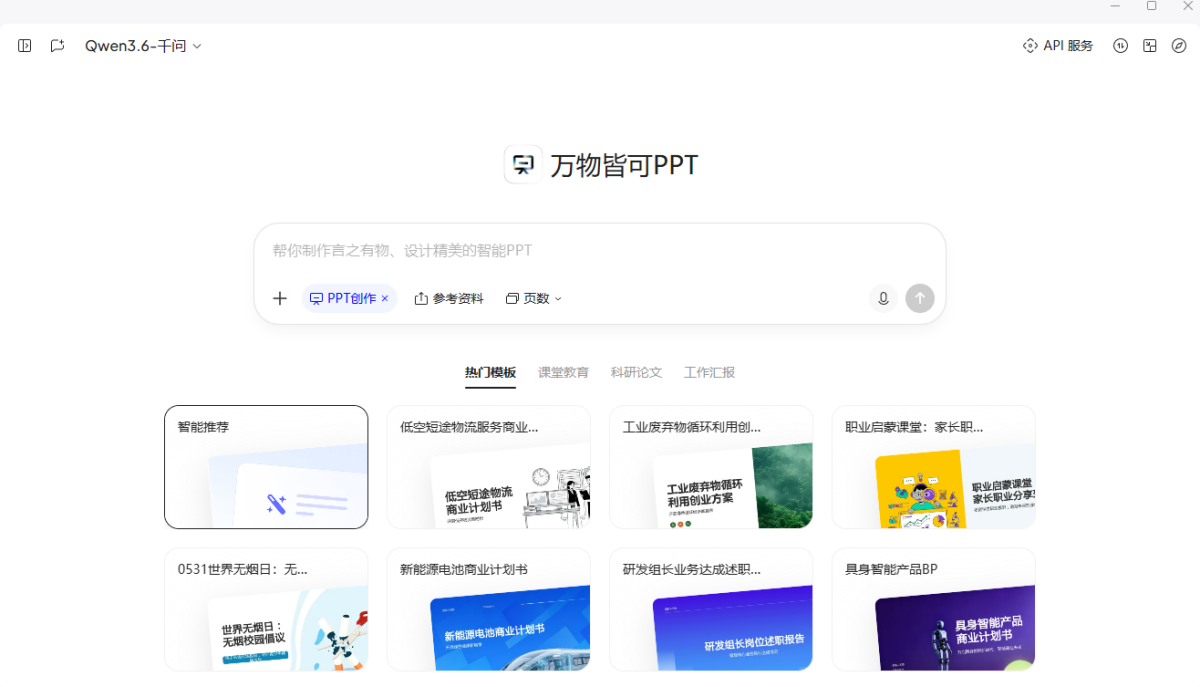Expand the 页数 page count dropdown
Image resolution: width=1200 pixels, height=687 pixels.
coord(534,298)
